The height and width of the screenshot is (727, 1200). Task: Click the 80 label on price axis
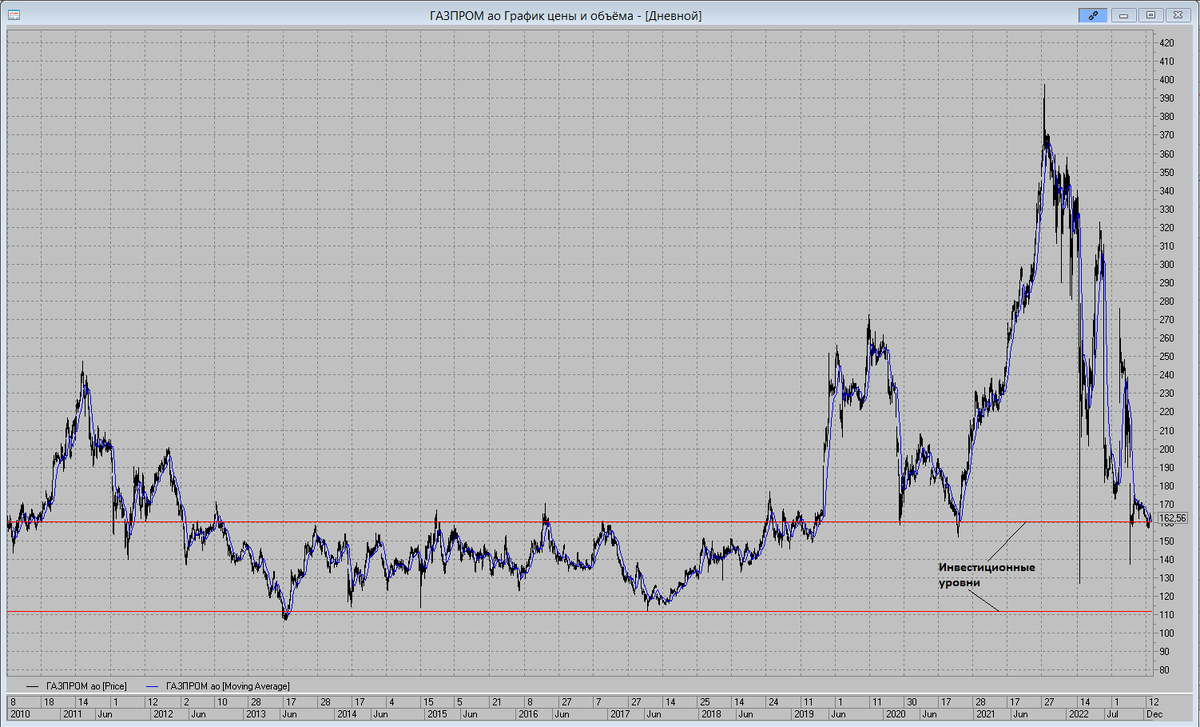(1166, 670)
